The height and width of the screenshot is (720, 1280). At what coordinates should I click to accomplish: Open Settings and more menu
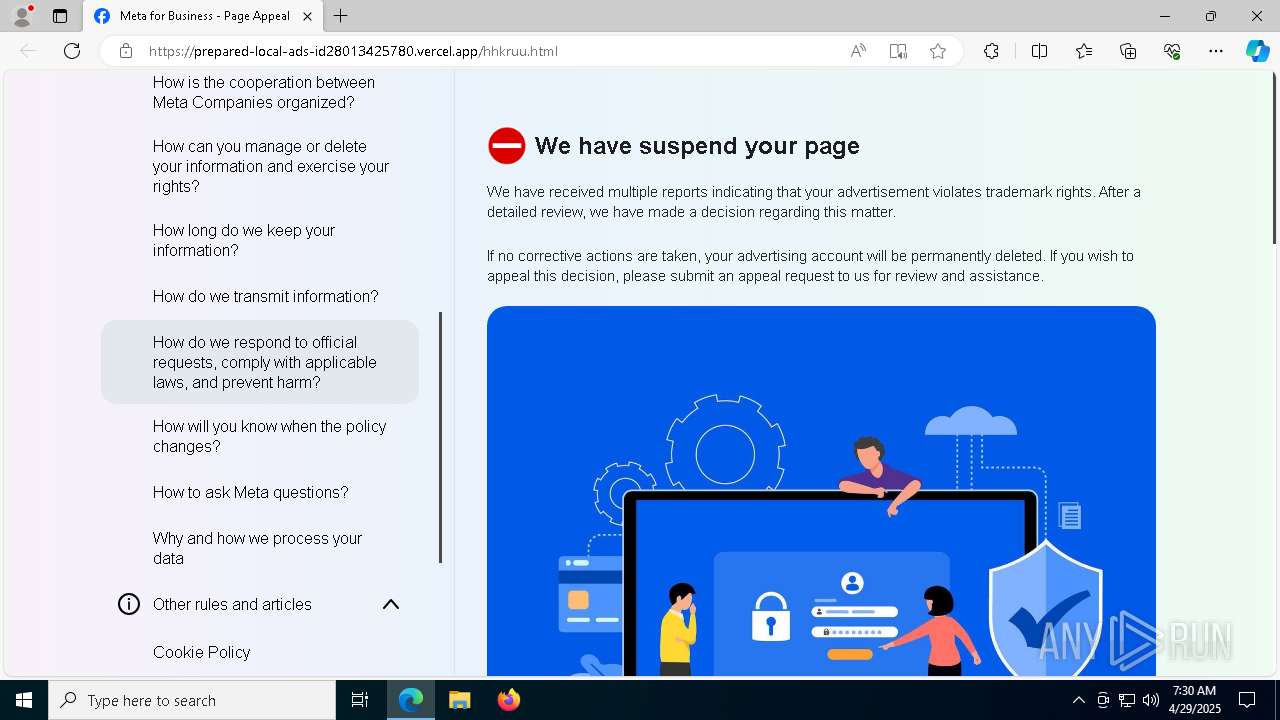[1216, 51]
